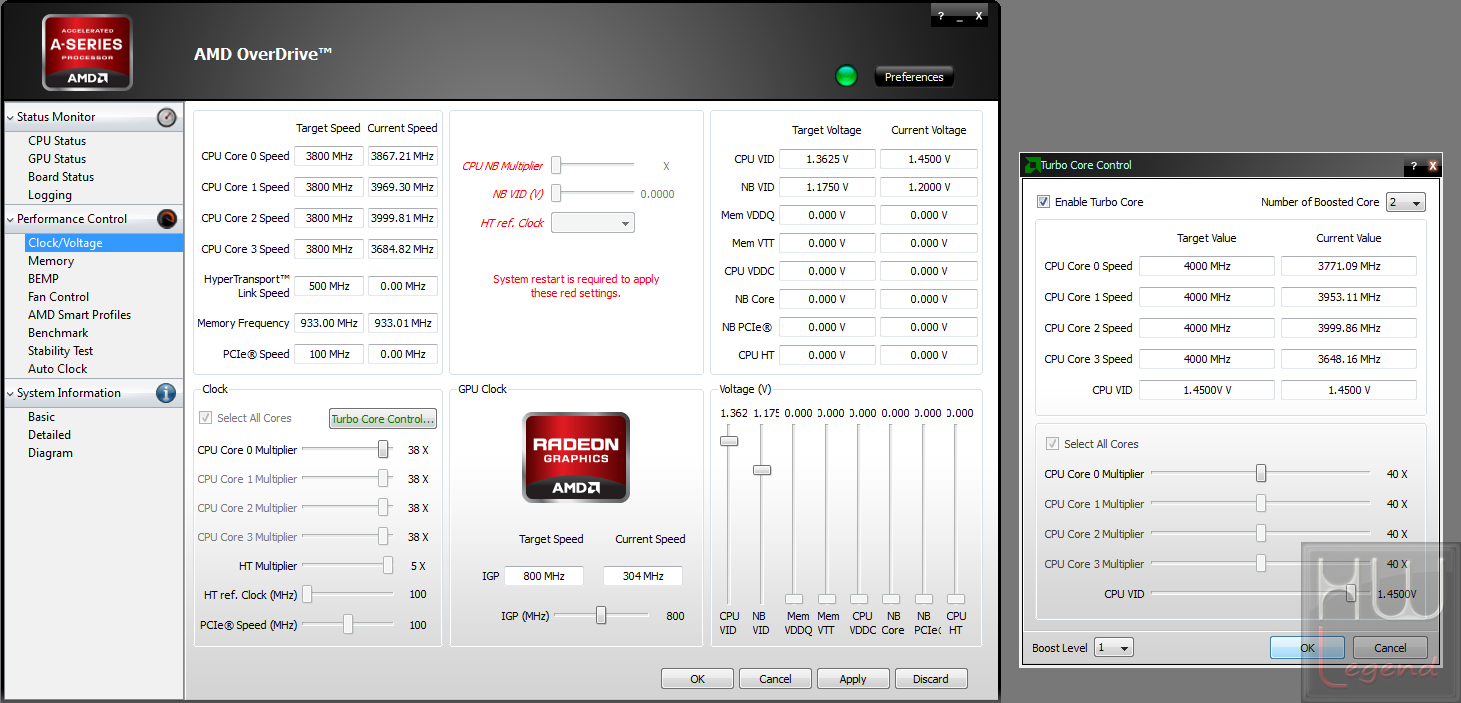Screen dimensions: 1461x703
Task: Click the Discard button
Action: 931,679
